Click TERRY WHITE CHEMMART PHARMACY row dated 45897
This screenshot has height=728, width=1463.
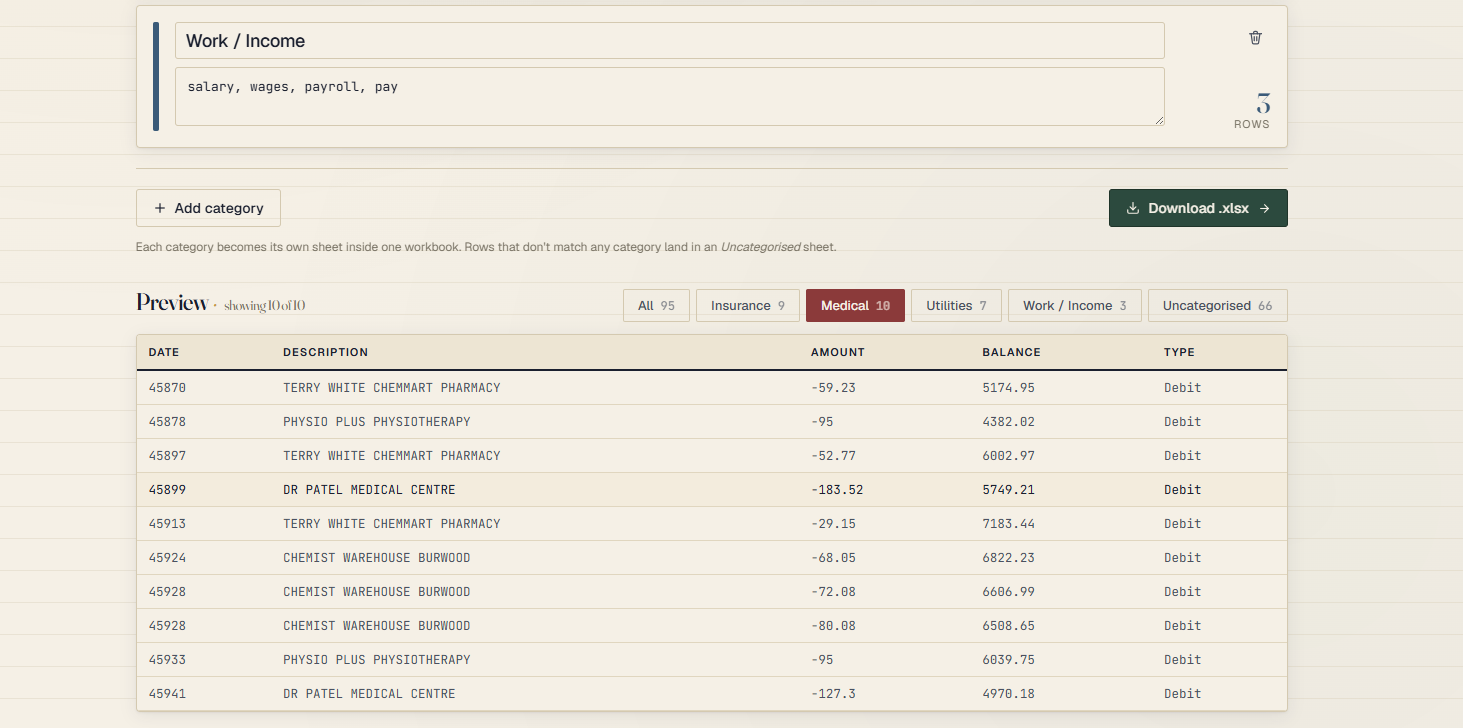(712, 456)
